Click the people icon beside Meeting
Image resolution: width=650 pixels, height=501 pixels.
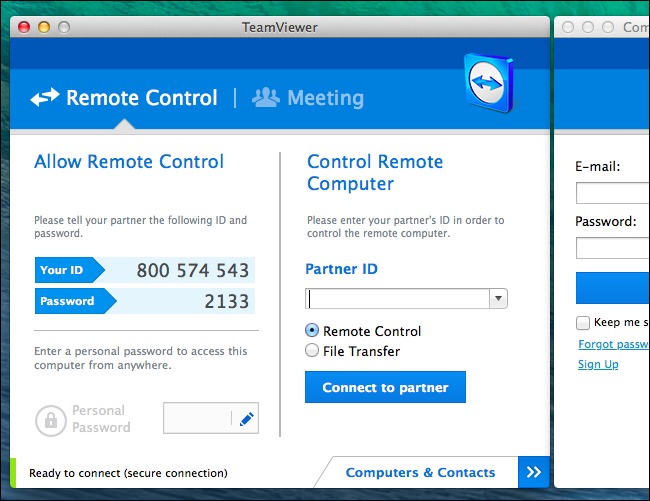click(x=266, y=97)
